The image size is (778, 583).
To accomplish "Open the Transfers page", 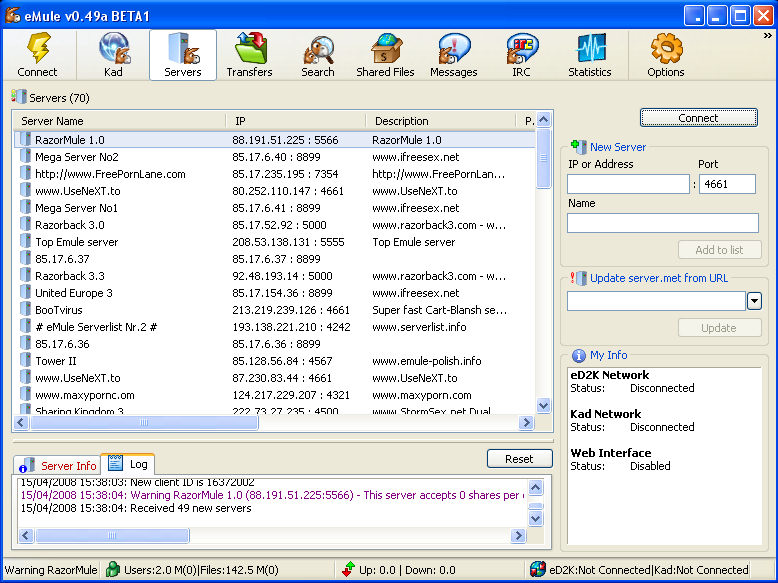I will (250, 55).
